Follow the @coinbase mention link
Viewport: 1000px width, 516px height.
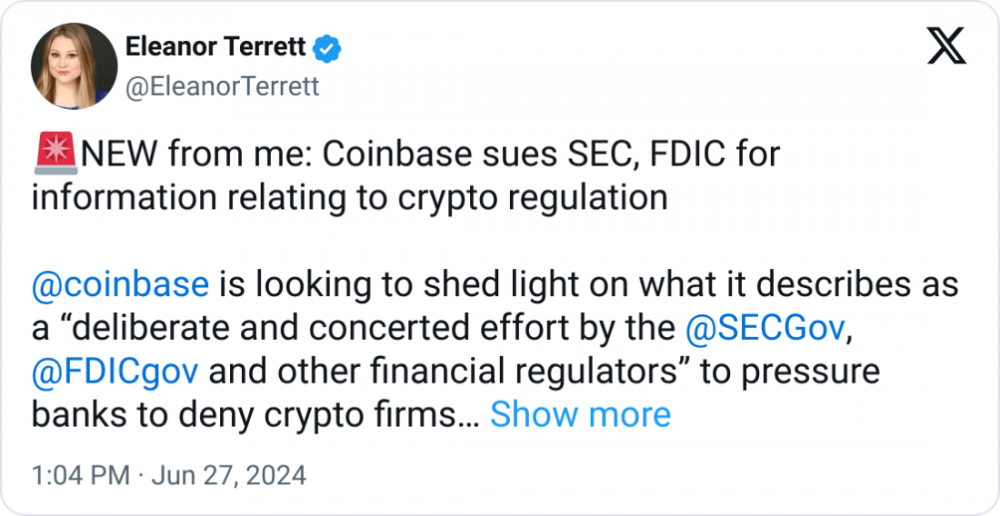pos(120,284)
